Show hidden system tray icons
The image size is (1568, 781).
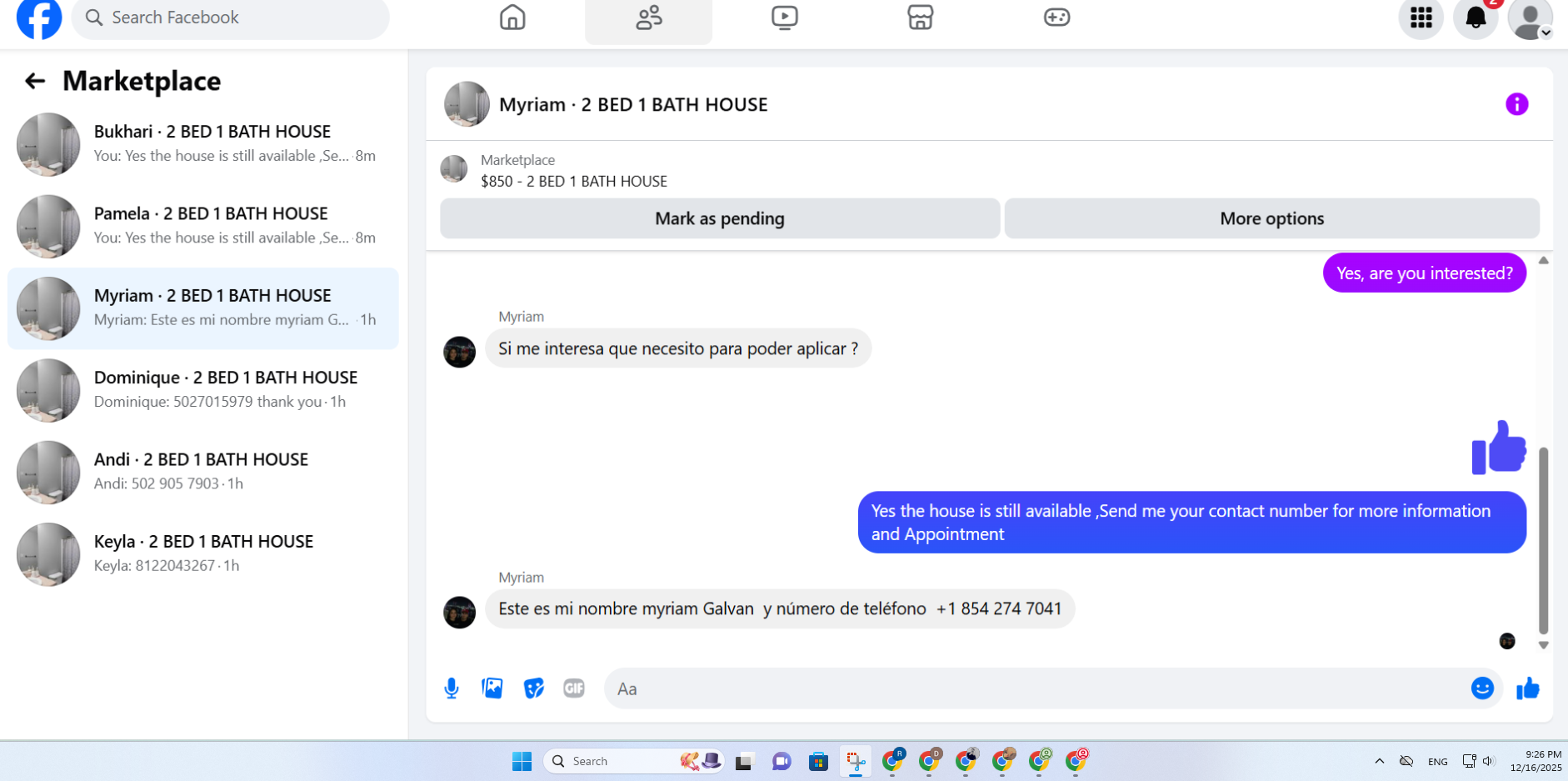coord(1380,761)
